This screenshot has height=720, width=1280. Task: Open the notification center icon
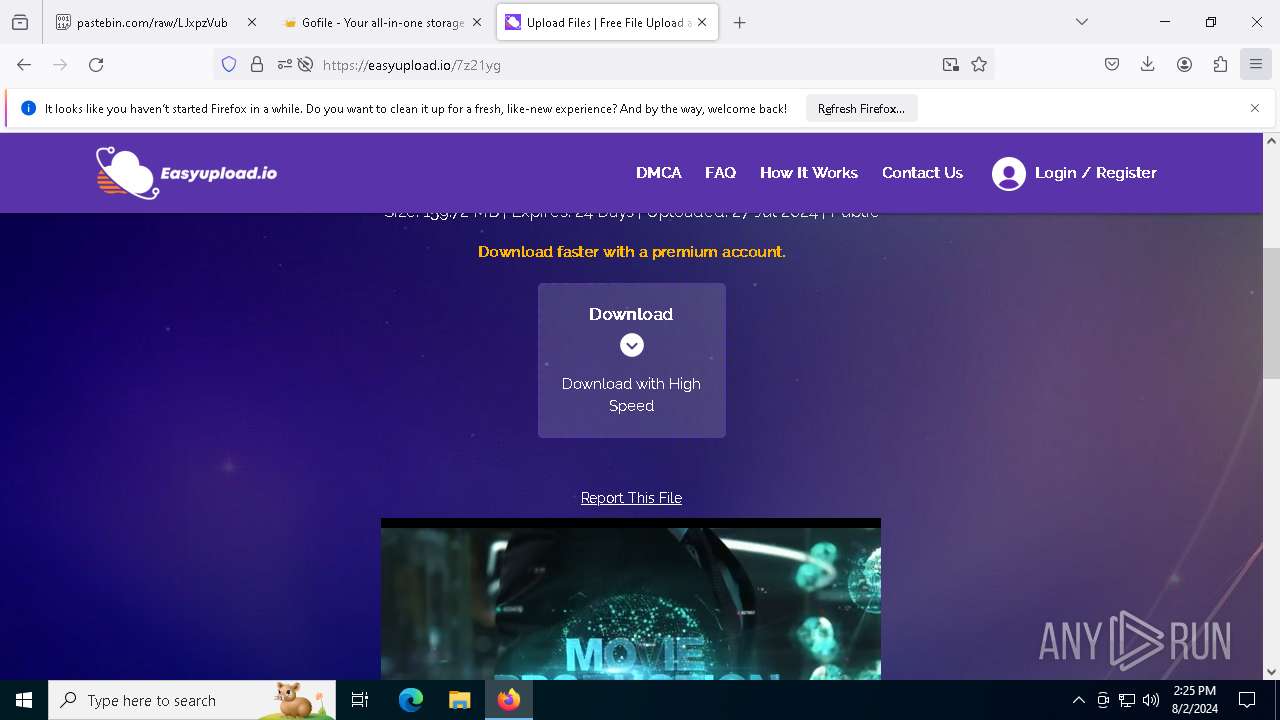pyautogui.click(x=1247, y=700)
